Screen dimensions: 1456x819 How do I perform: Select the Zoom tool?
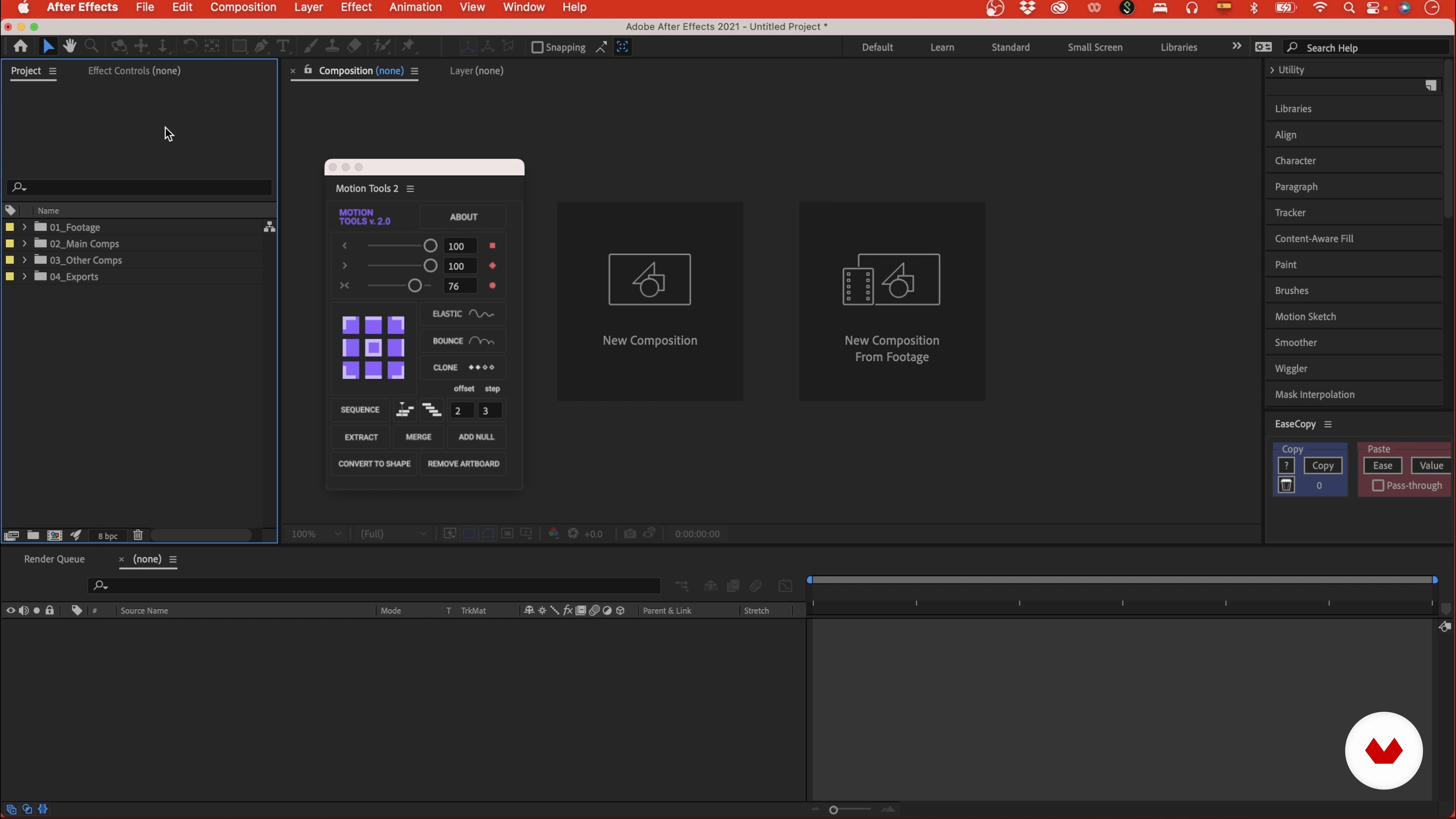point(91,46)
